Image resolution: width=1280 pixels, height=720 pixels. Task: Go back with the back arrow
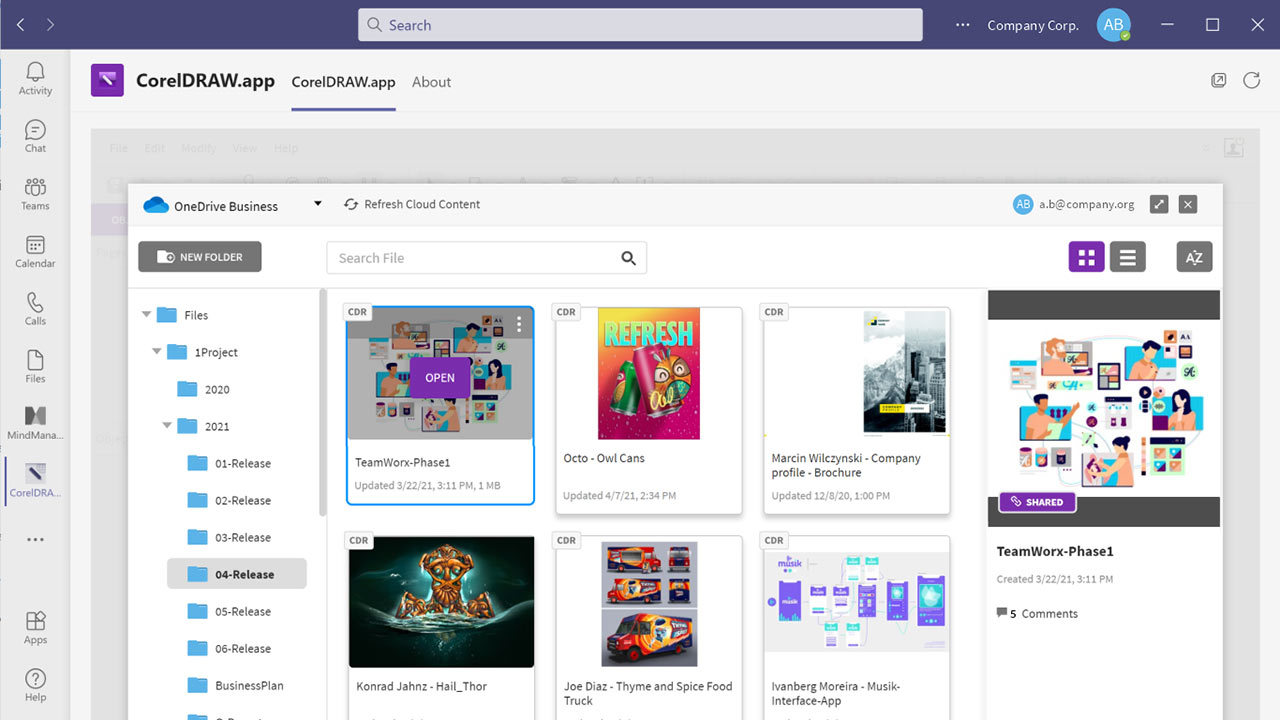(x=20, y=25)
